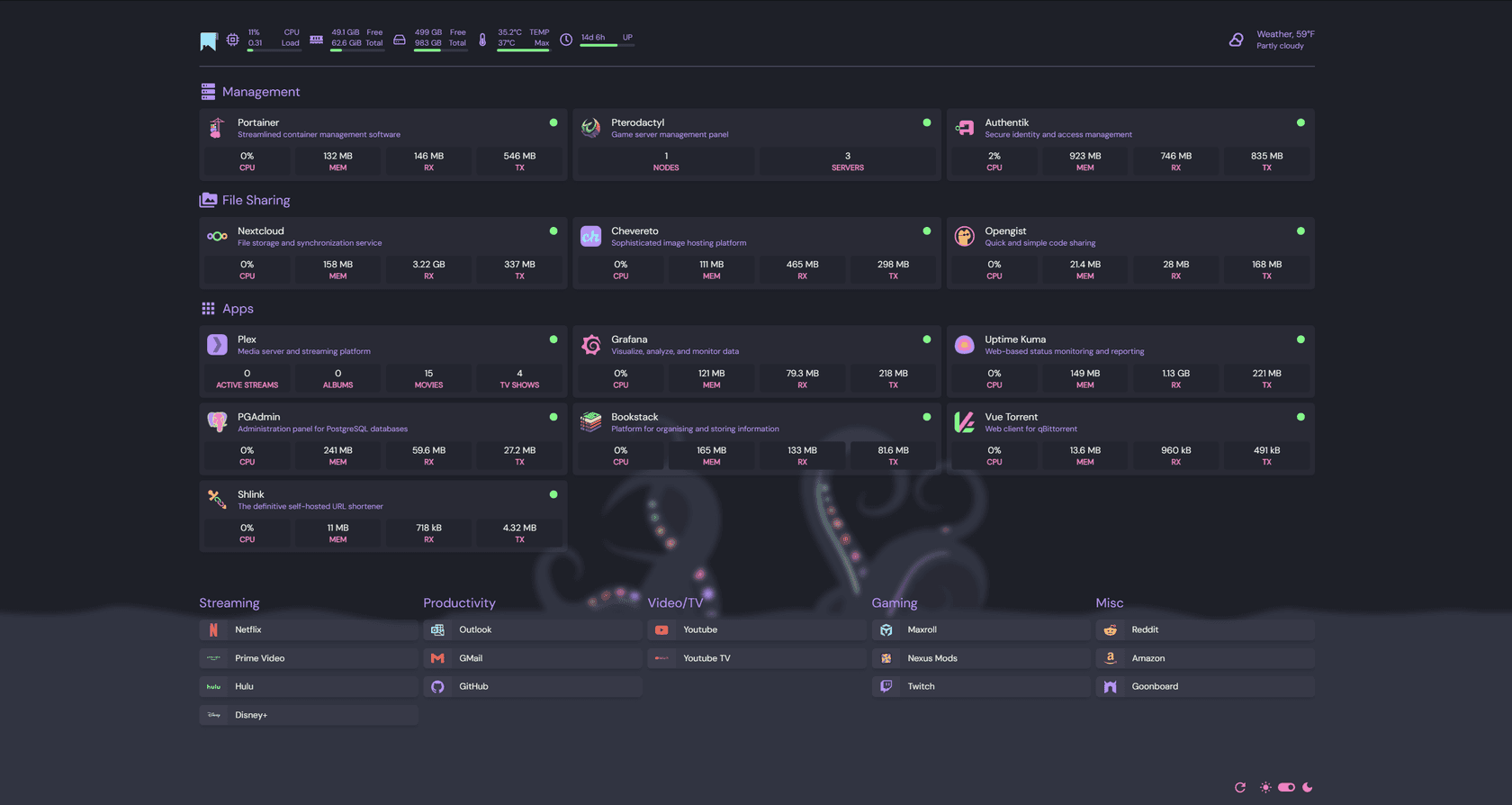Toggle the light/dark theme switch

click(1287, 787)
